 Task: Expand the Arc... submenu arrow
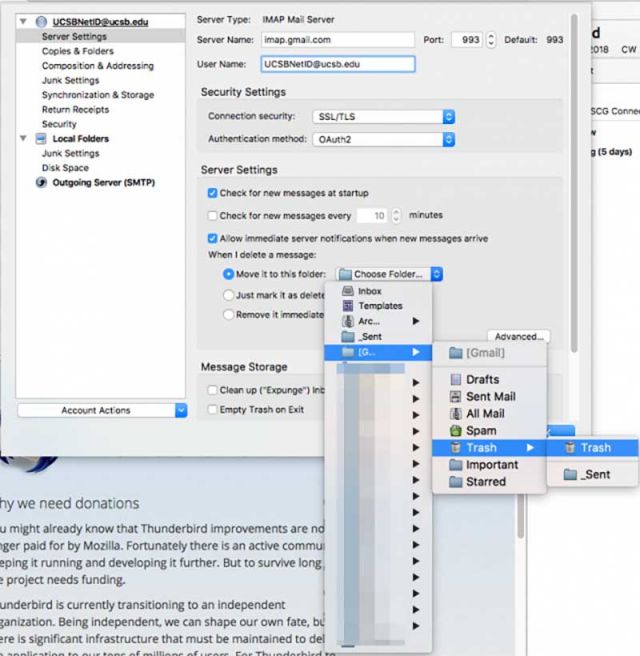tap(416, 321)
